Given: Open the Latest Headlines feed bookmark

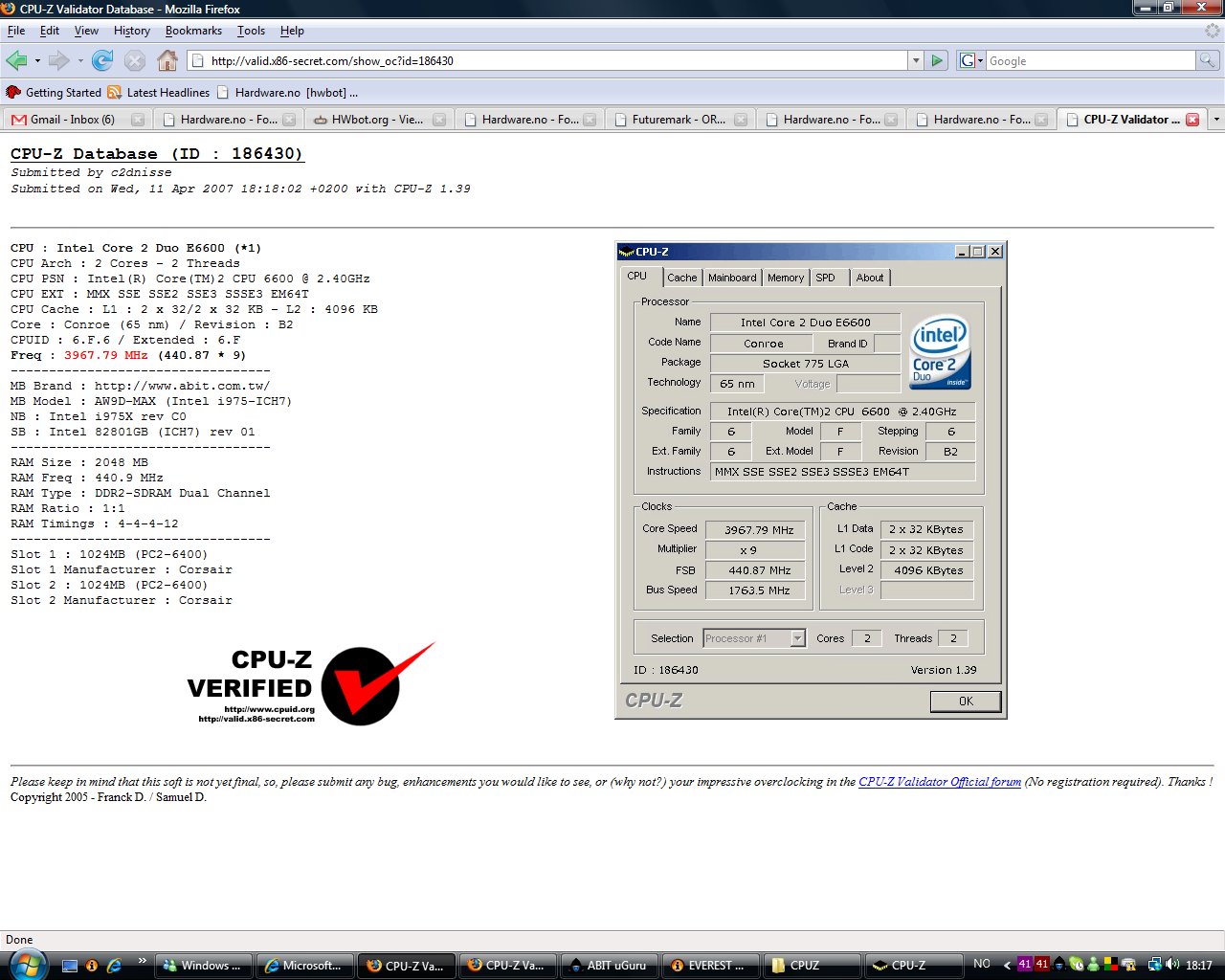Looking at the screenshot, I should click(x=159, y=93).
